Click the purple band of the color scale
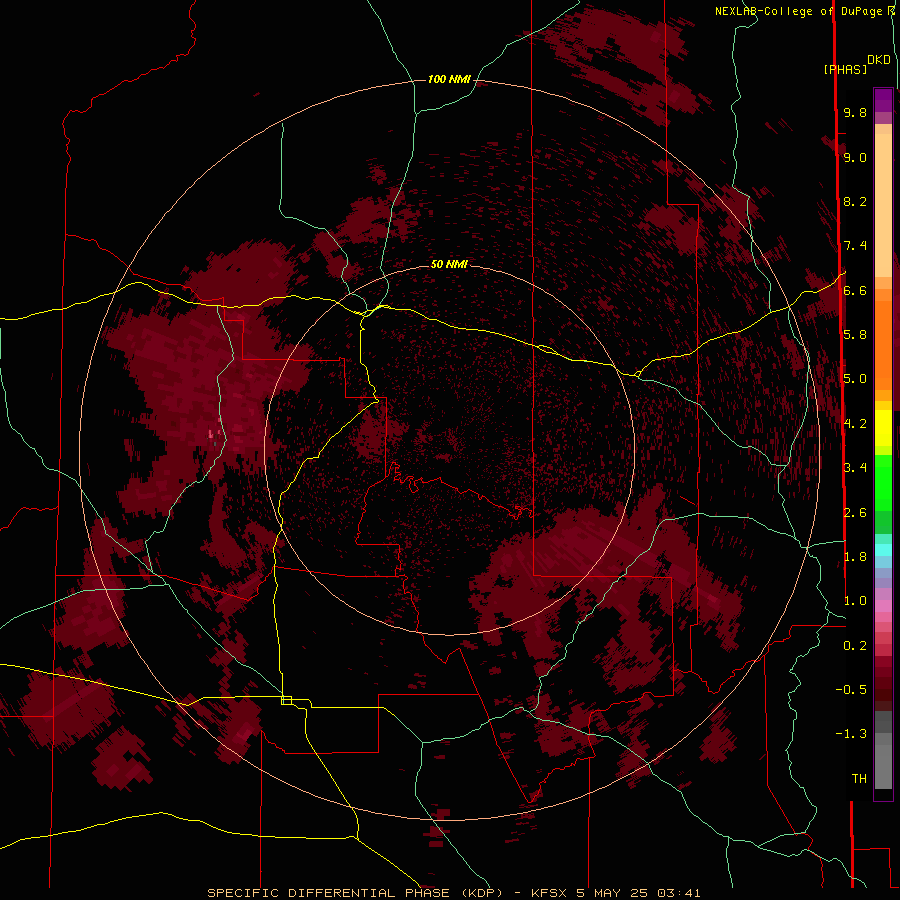The height and width of the screenshot is (900, 900). (883, 100)
